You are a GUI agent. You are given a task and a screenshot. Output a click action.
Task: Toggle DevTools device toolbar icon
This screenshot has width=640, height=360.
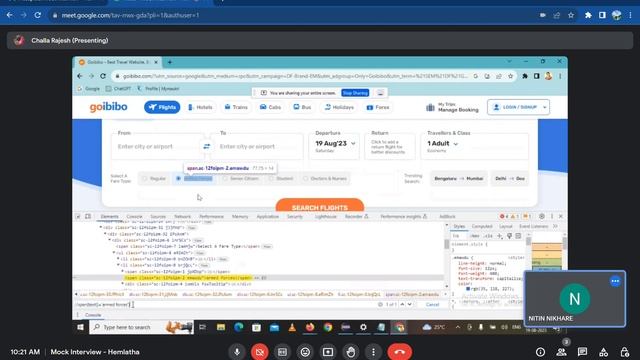88,216
